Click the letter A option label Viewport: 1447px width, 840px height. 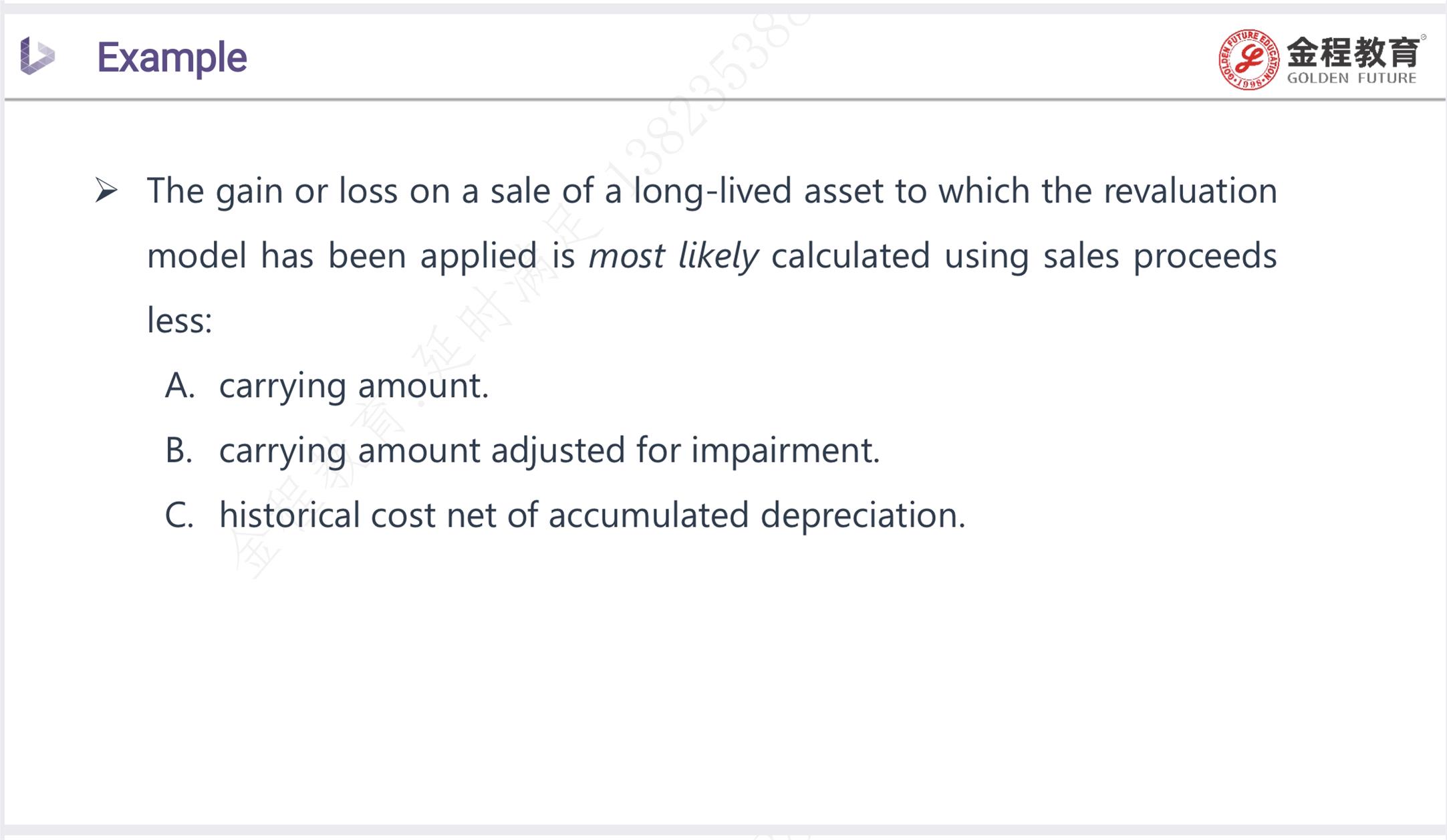tap(180, 386)
